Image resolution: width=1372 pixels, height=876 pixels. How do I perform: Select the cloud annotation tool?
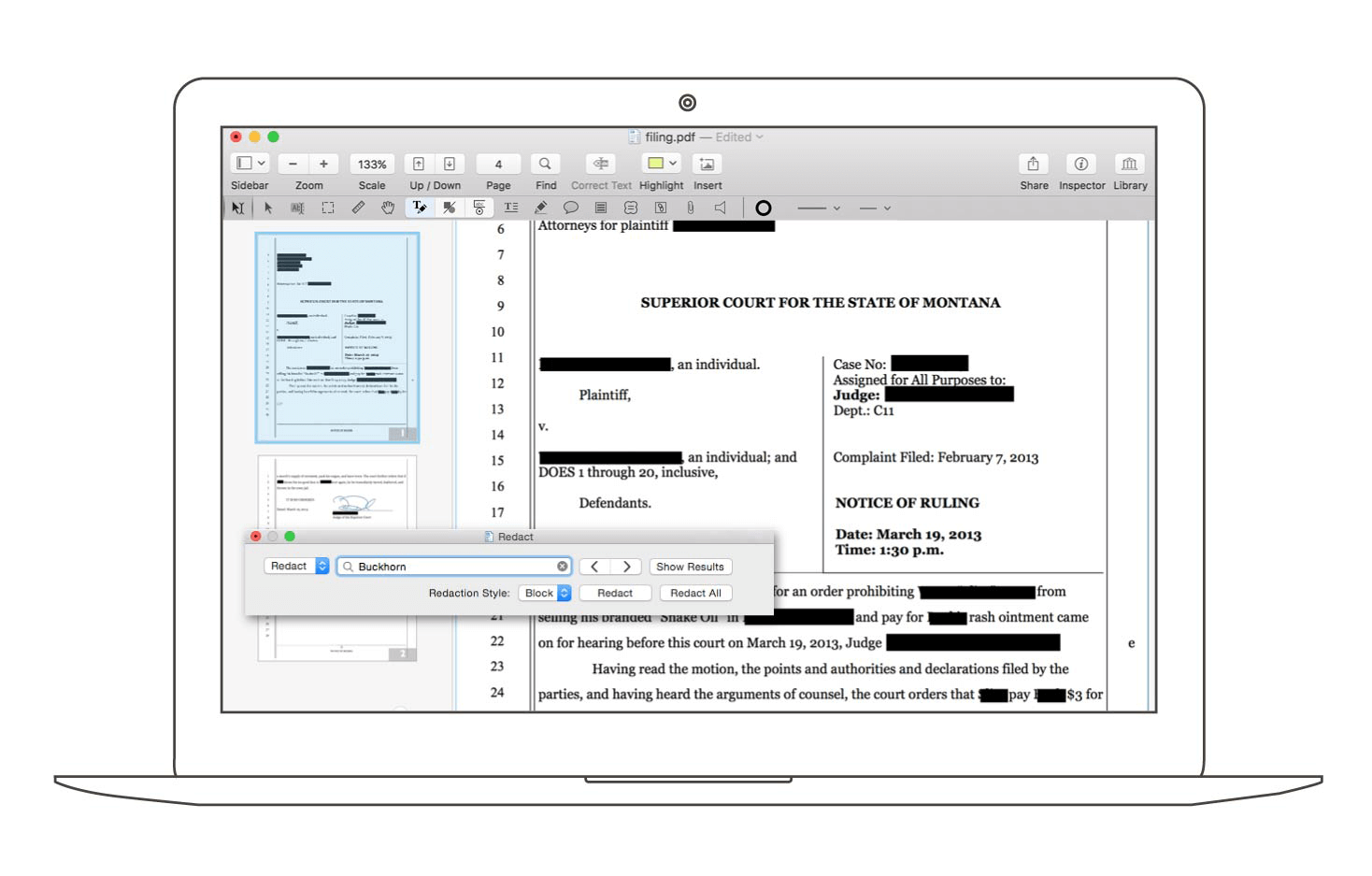(x=631, y=208)
